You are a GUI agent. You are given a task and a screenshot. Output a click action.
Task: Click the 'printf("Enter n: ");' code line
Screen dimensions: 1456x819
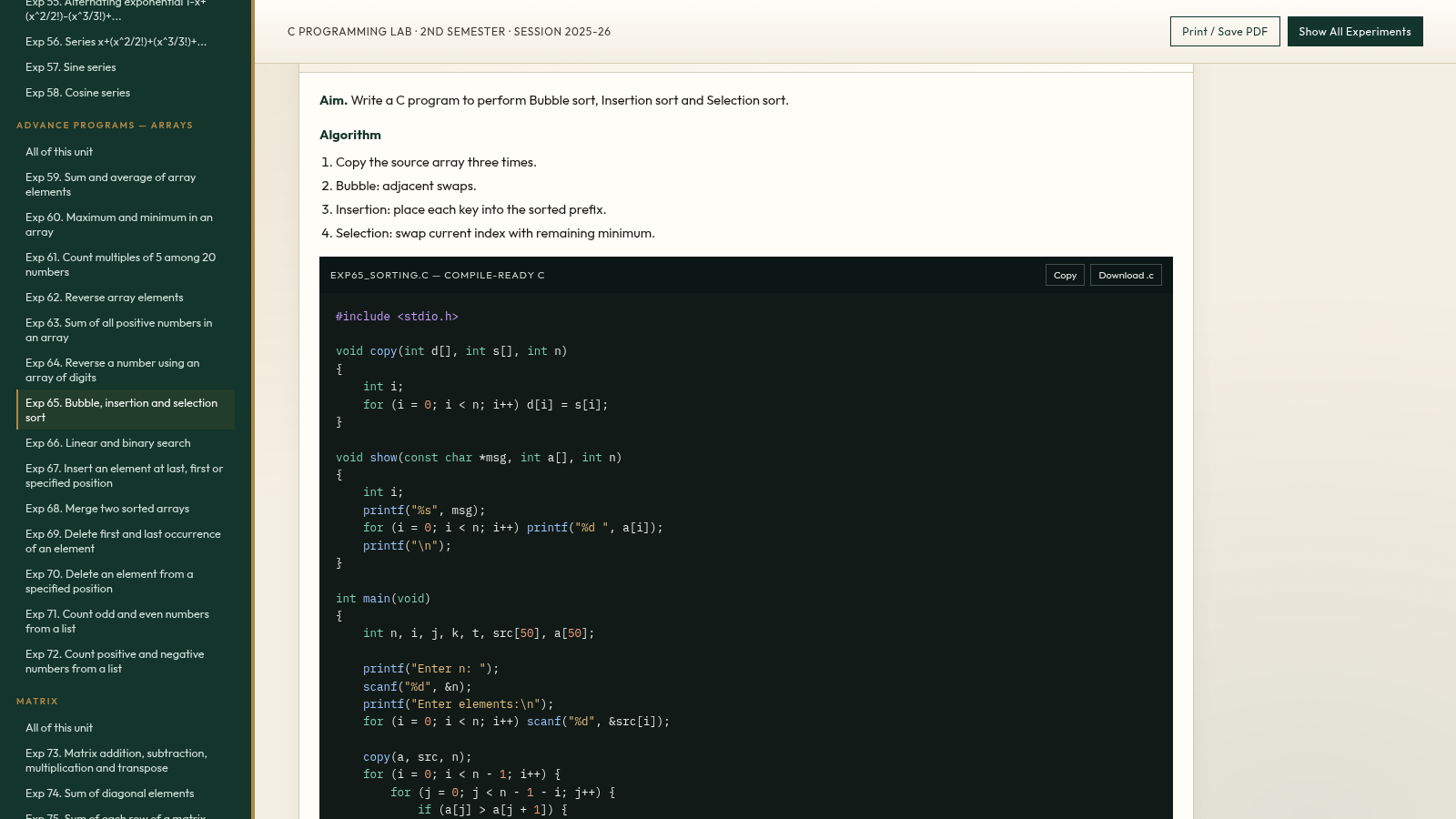click(x=431, y=669)
